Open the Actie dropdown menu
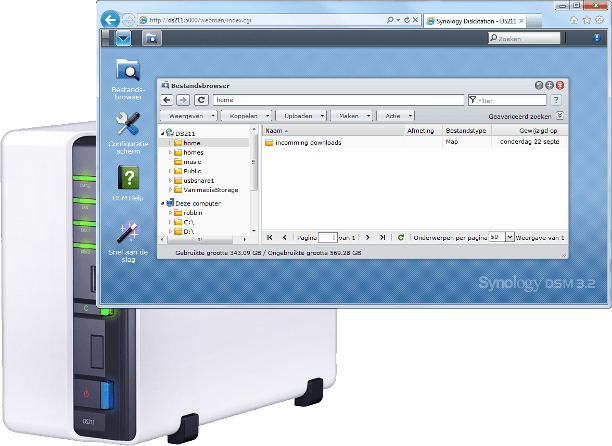Viewport: 612px width, 446px height. click(395, 116)
